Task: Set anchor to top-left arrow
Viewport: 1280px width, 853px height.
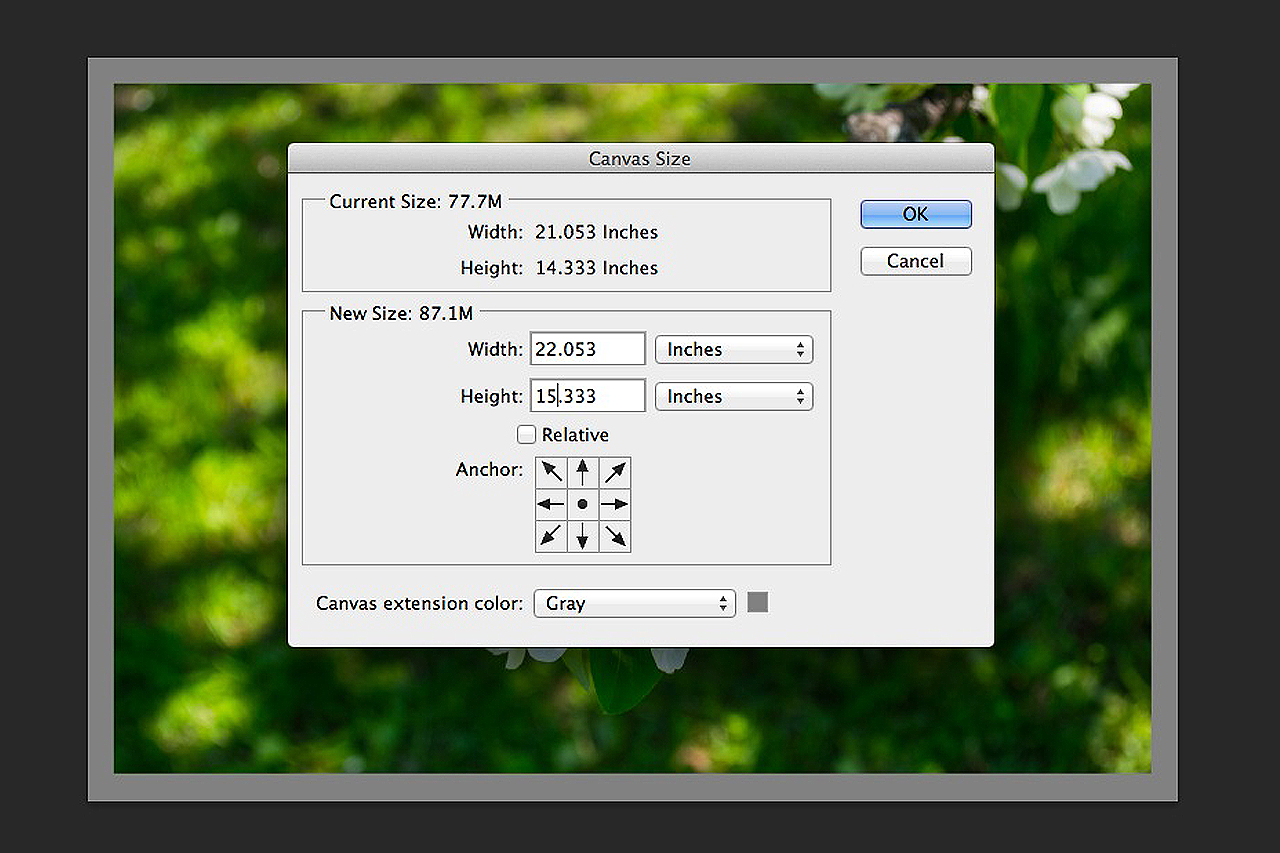Action: [x=552, y=472]
